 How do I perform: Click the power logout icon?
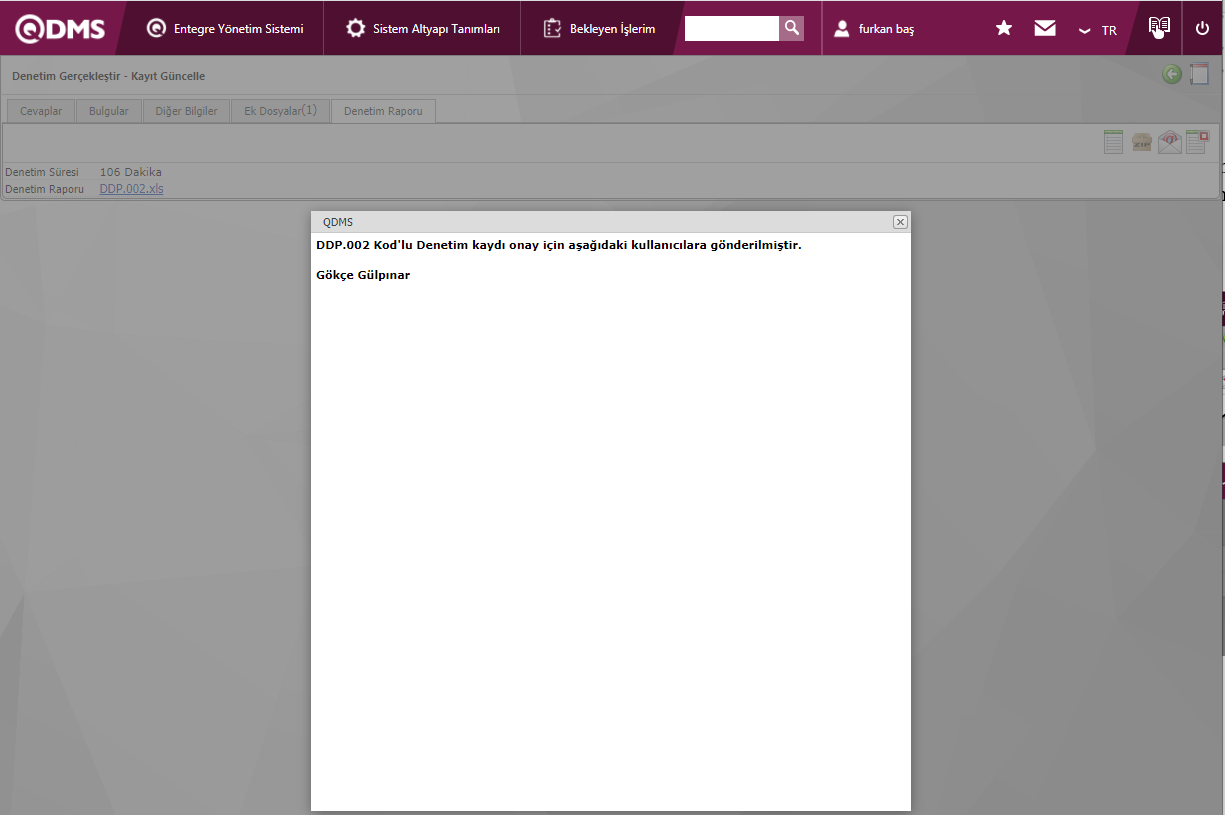coord(1202,29)
